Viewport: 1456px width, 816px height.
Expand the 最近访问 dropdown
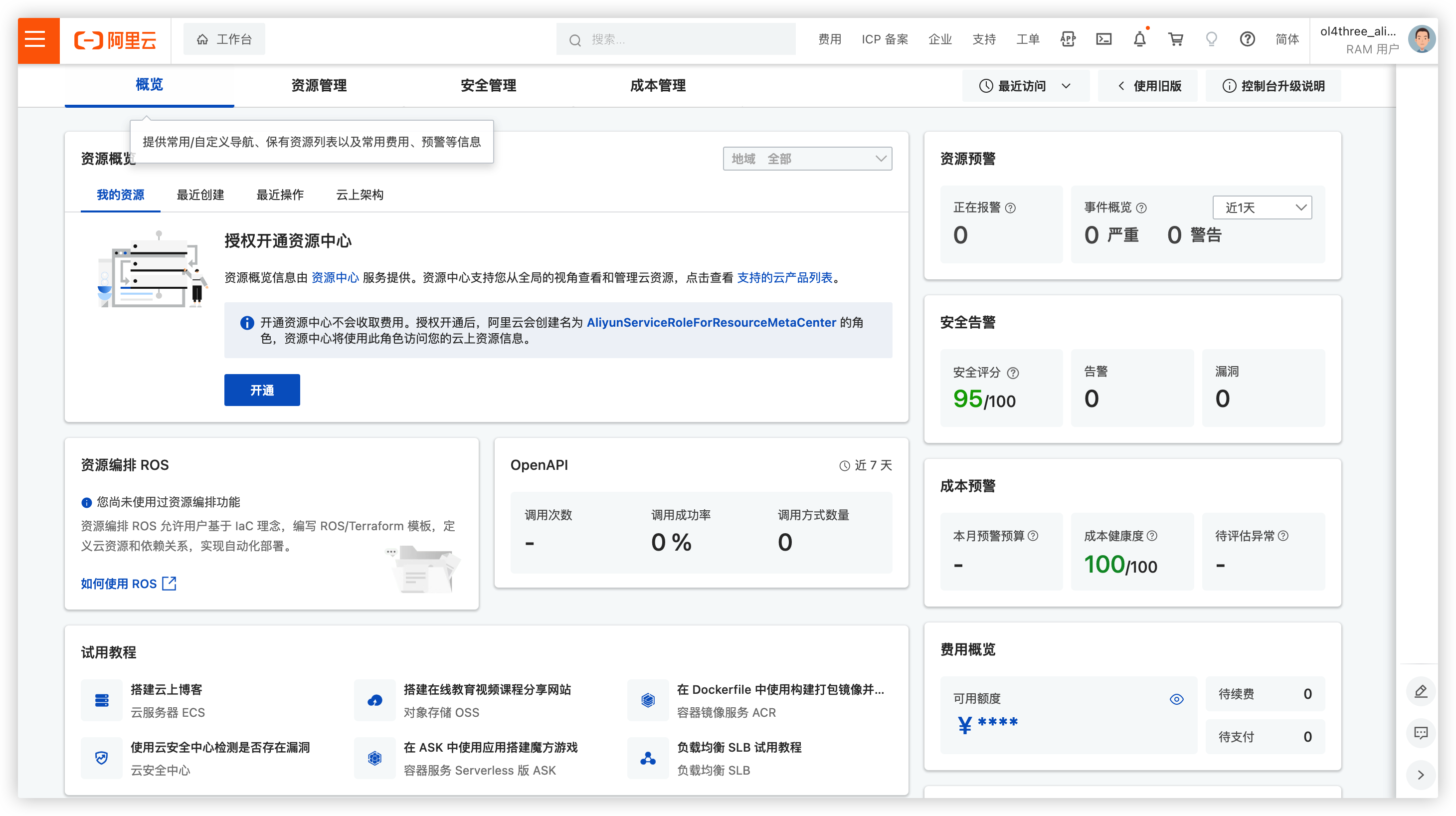pos(1025,86)
